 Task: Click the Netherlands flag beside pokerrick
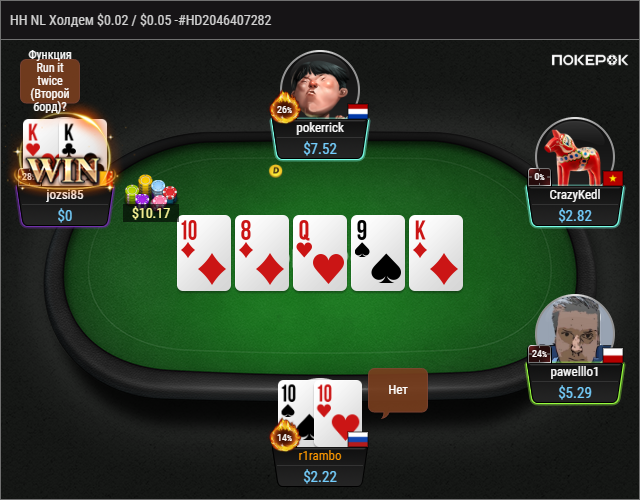pyautogui.click(x=358, y=111)
